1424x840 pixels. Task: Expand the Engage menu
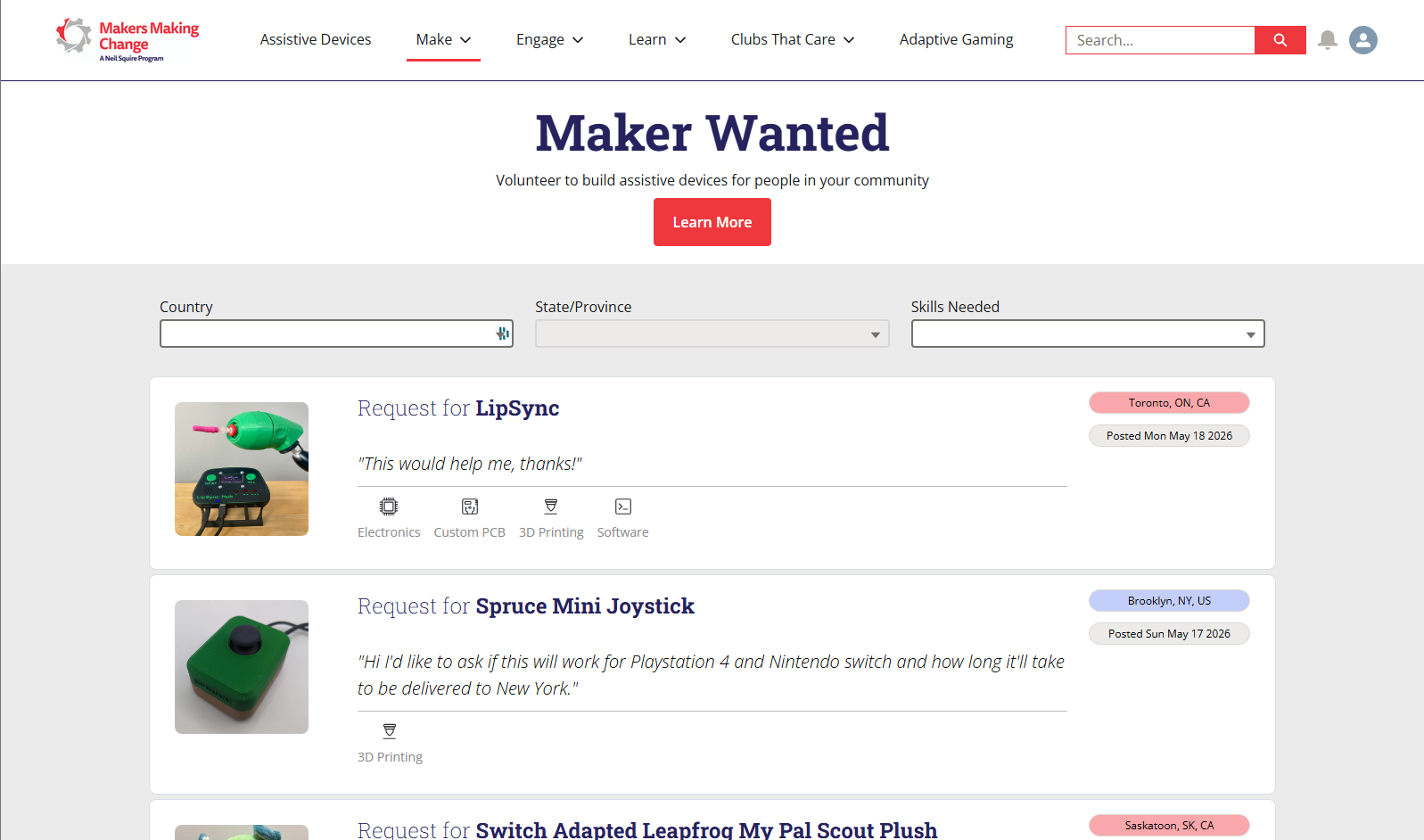pos(549,39)
